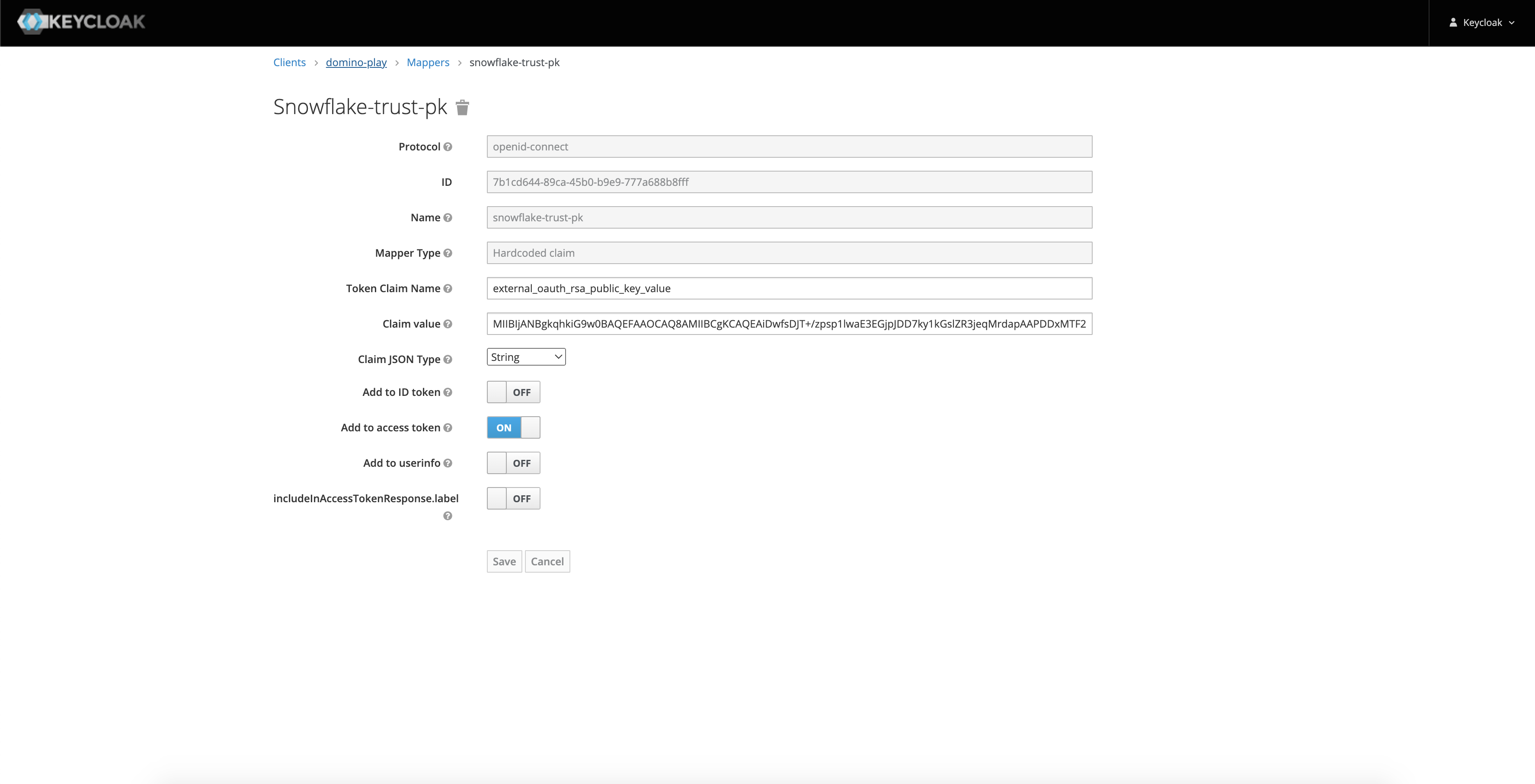The width and height of the screenshot is (1535, 784).
Task: Turn off Add to access token switch
Action: (513, 428)
